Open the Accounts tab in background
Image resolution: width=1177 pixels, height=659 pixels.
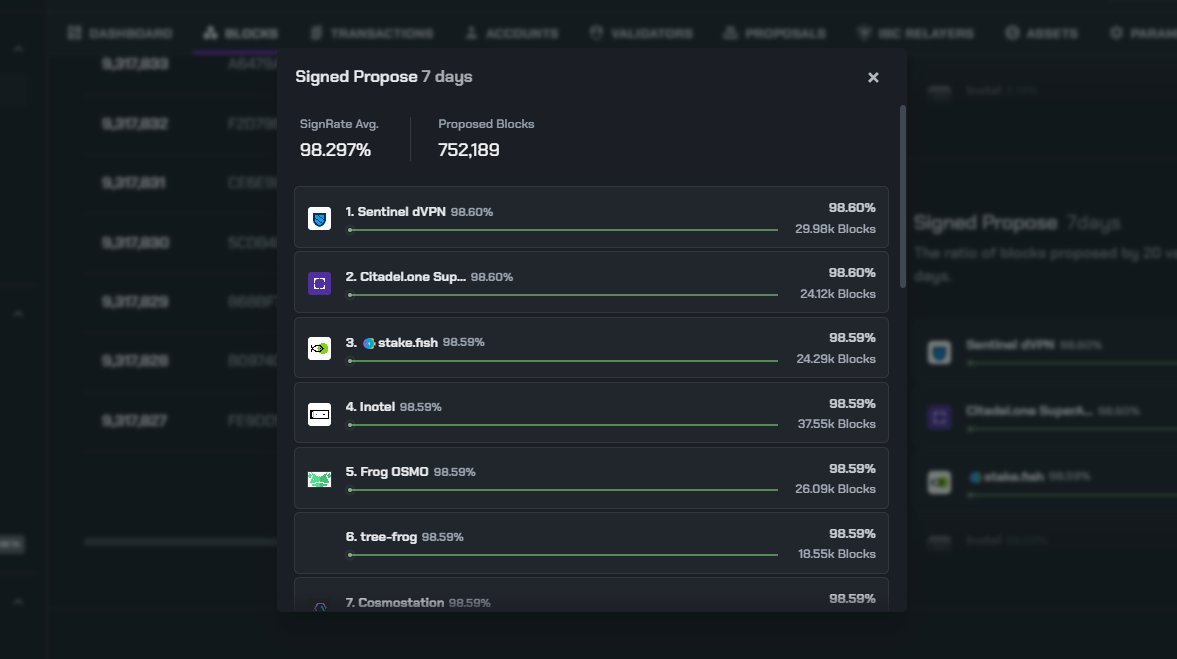[x=511, y=33]
